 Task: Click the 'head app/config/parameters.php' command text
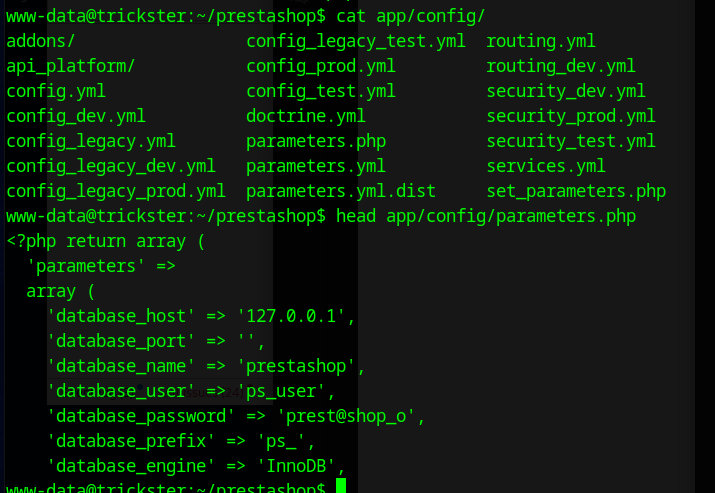point(486,216)
